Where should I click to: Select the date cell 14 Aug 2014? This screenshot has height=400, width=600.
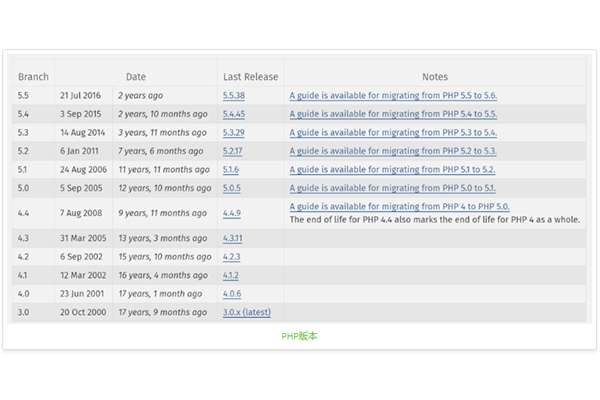(82, 132)
